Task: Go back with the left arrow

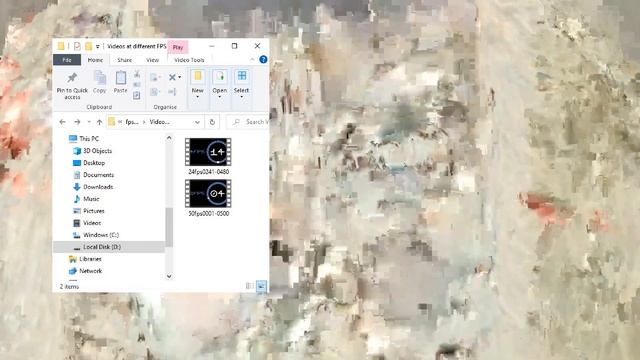Action: coord(62,122)
